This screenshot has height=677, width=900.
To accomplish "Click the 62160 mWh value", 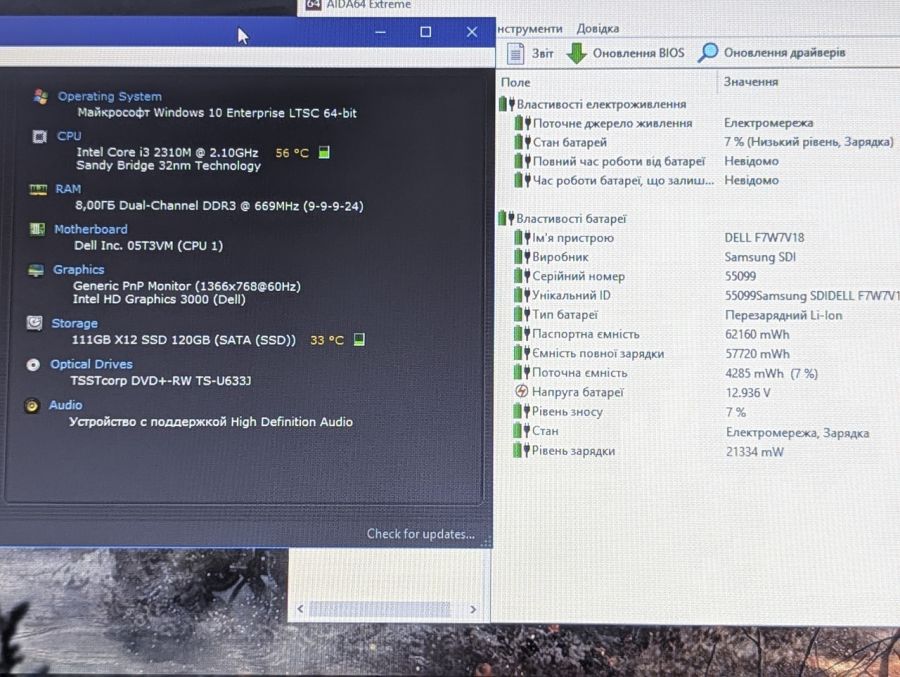I will [x=757, y=334].
